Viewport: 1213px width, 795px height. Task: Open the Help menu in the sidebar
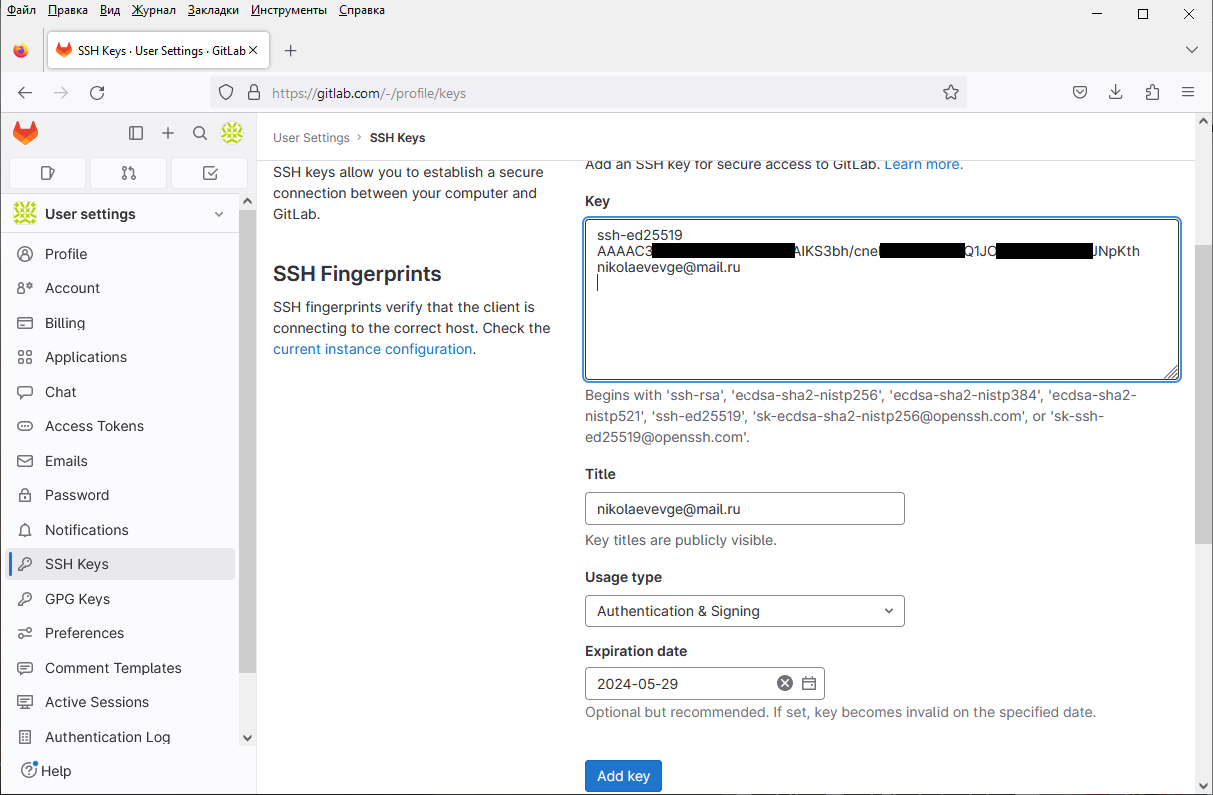46,771
